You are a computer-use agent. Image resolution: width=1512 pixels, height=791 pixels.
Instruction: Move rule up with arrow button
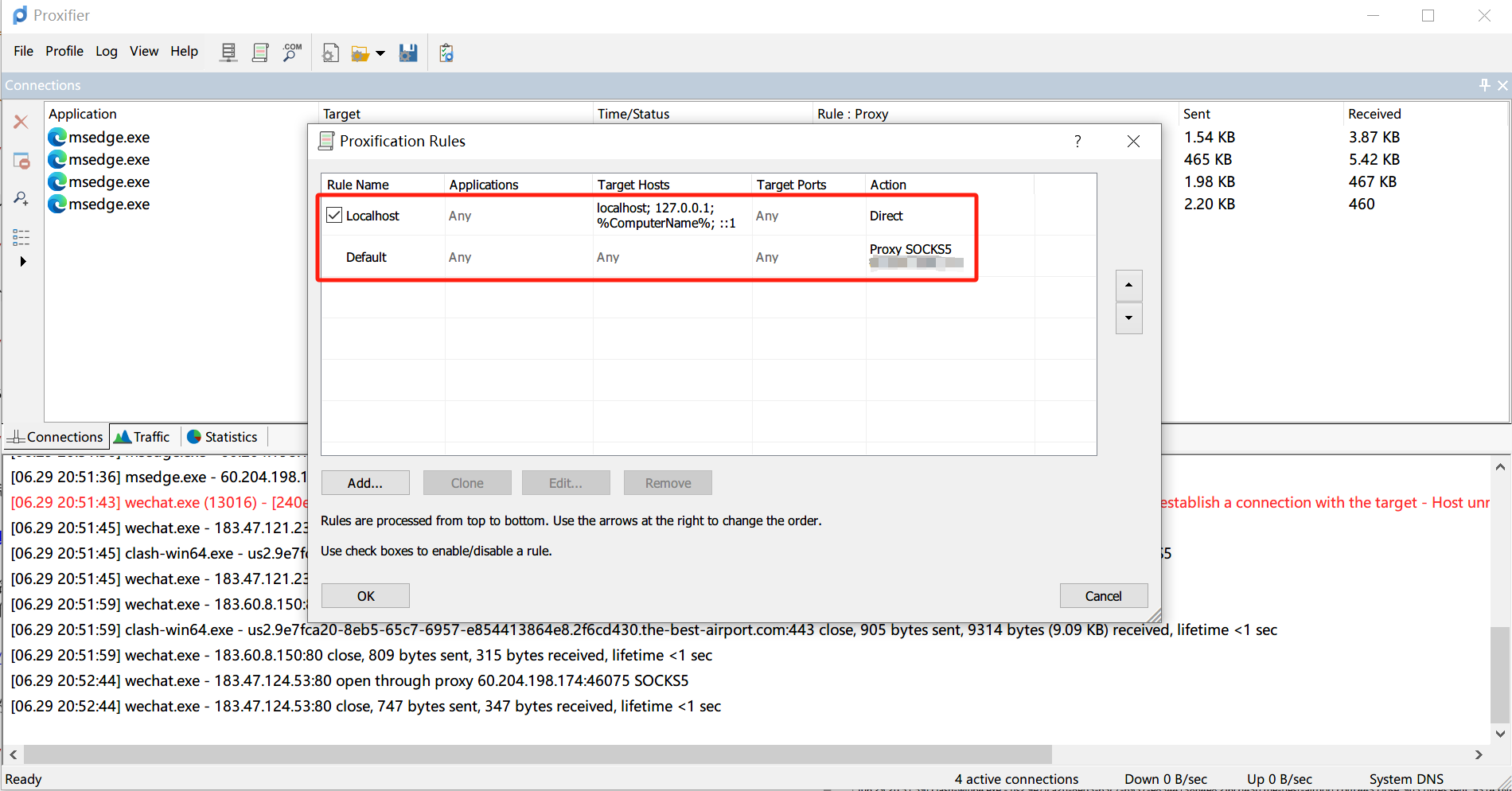click(1128, 285)
